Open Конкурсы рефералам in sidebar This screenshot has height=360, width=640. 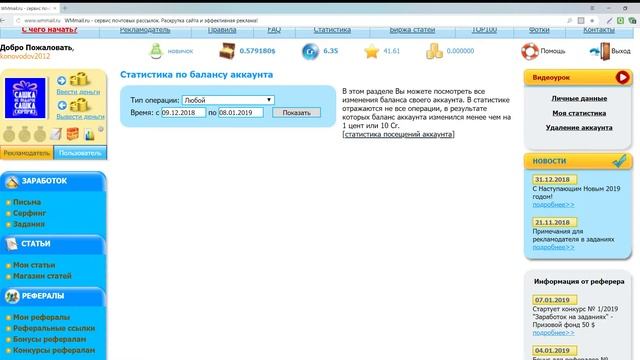coord(54,350)
